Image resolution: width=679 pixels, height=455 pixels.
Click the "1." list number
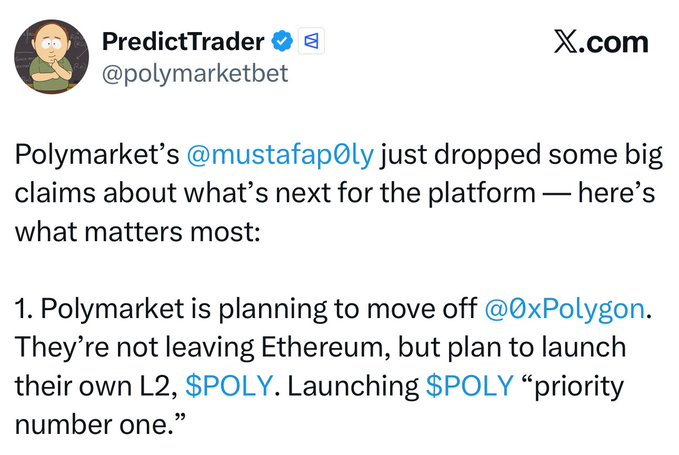23,308
